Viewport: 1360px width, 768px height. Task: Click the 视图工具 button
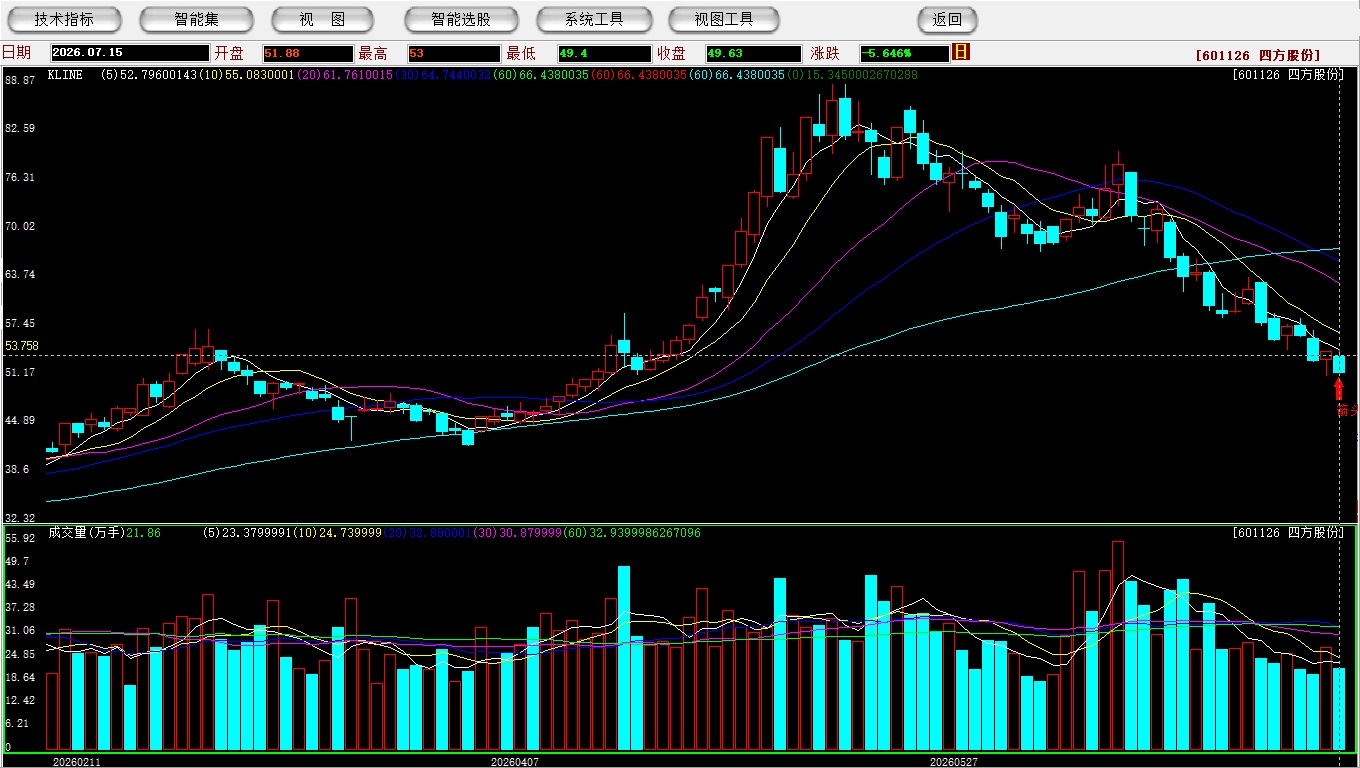click(x=725, y=20)
